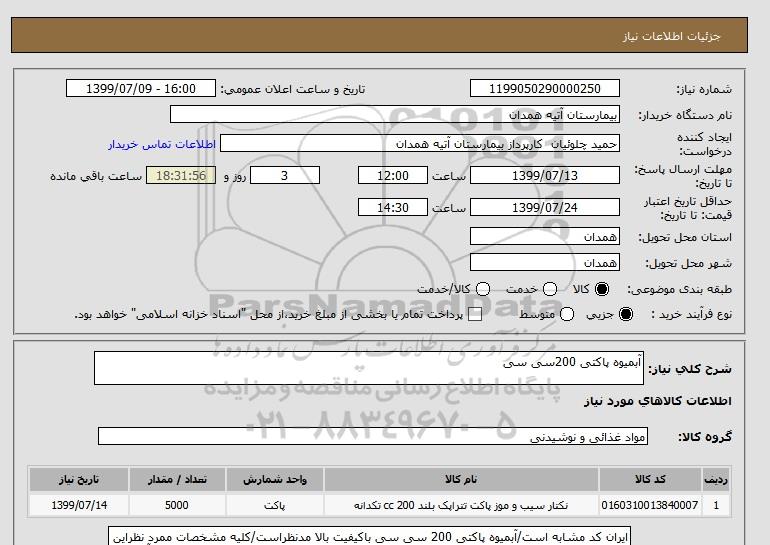Click the واحد شمارش column header
The width and height of the screenshot is (770, 545).
[x=275, y=479]
